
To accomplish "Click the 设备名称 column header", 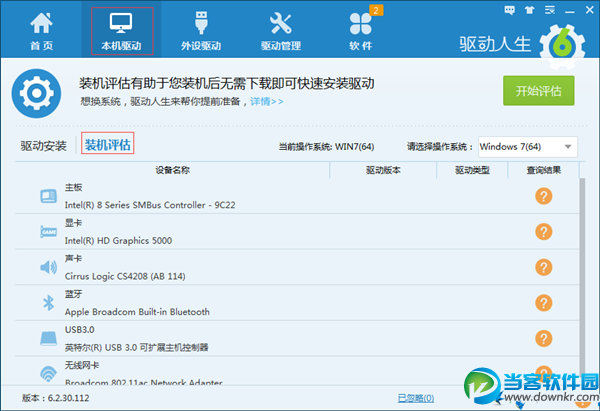I will point(173,170).
